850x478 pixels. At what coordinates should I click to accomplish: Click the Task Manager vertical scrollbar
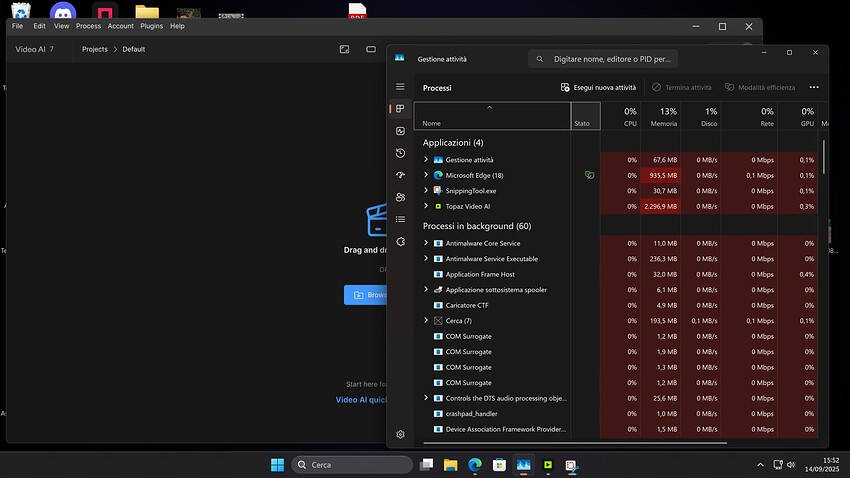tap(824, 157)
